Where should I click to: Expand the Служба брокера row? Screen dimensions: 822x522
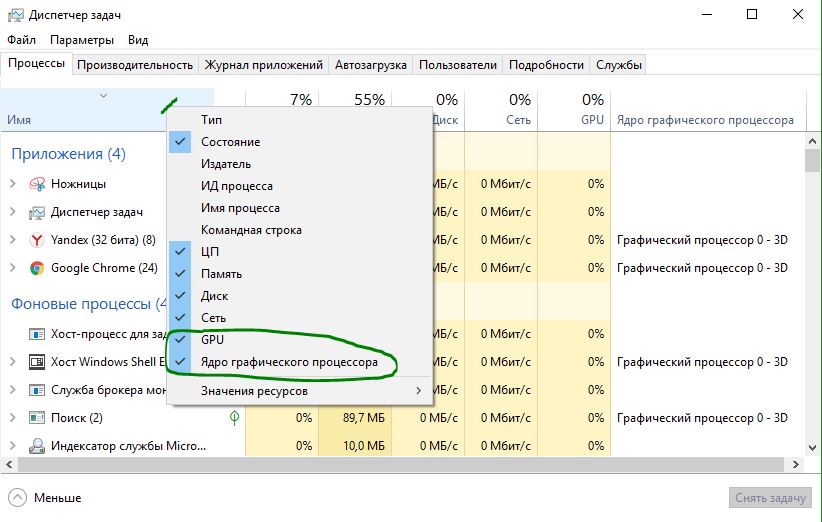tap(13, 390)
